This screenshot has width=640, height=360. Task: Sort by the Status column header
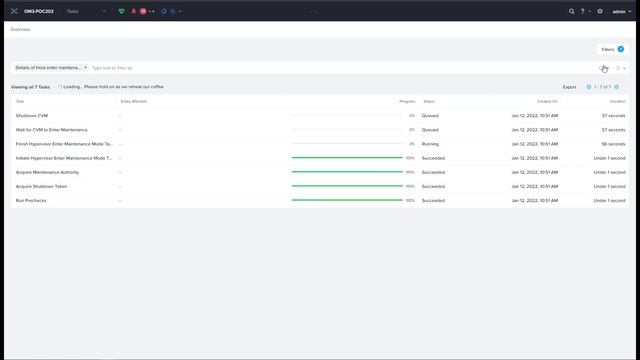[x=429, y=101]
